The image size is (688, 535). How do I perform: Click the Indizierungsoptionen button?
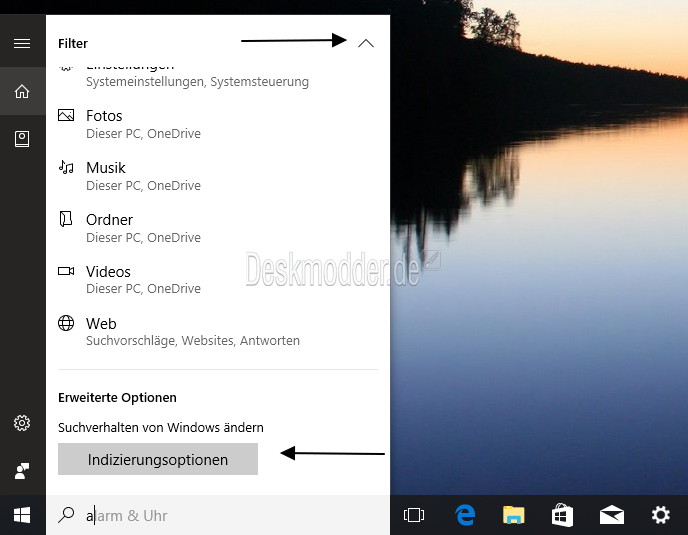point(158,459)
